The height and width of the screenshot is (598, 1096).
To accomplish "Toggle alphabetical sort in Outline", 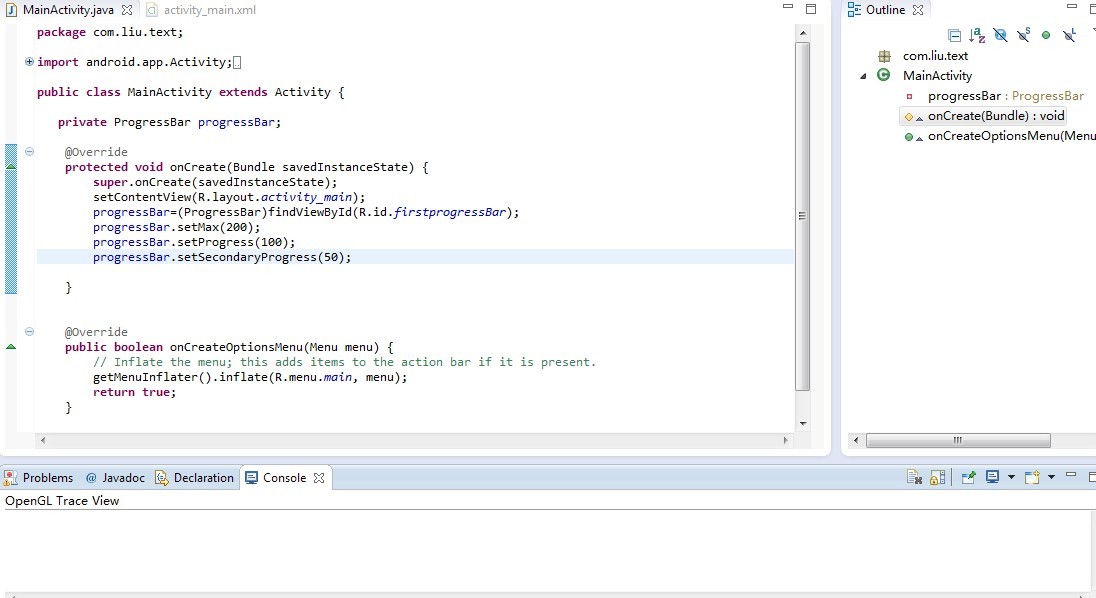I will pos(977,35).
